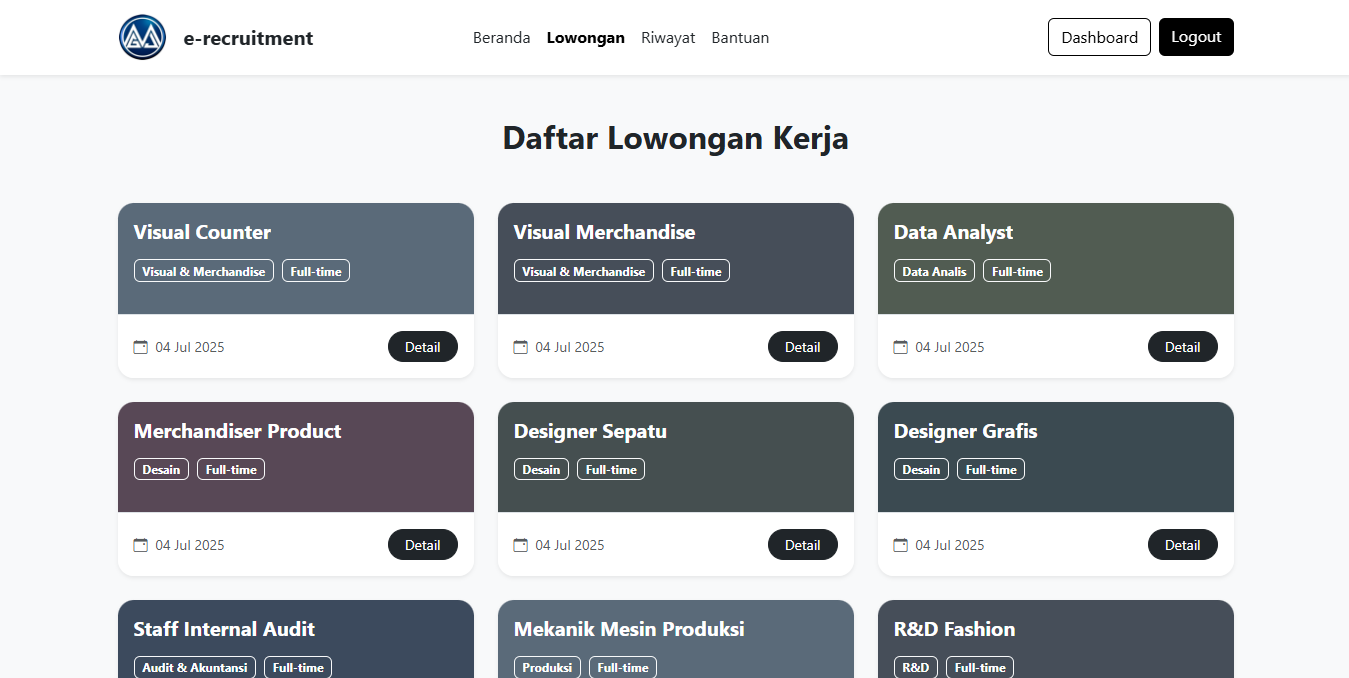View Detail for Visual Counter job
The width and height of the screenshot is (1349, 678).
[x=422, y=347]
